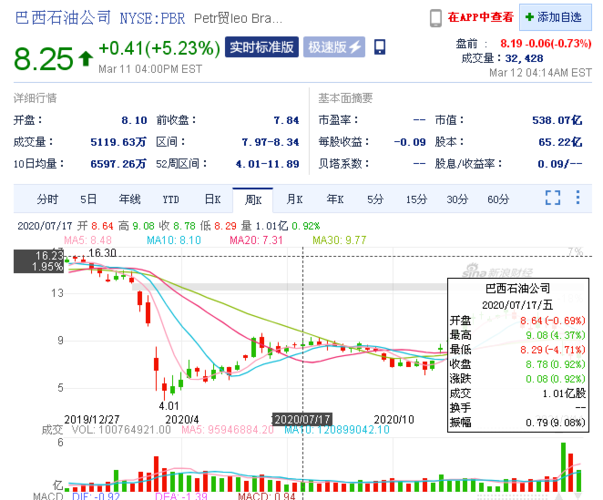Viewport: 603px width, 500px height.
Task: Click the tablet icon beside 极速版
Action: (x=380, y=47)
